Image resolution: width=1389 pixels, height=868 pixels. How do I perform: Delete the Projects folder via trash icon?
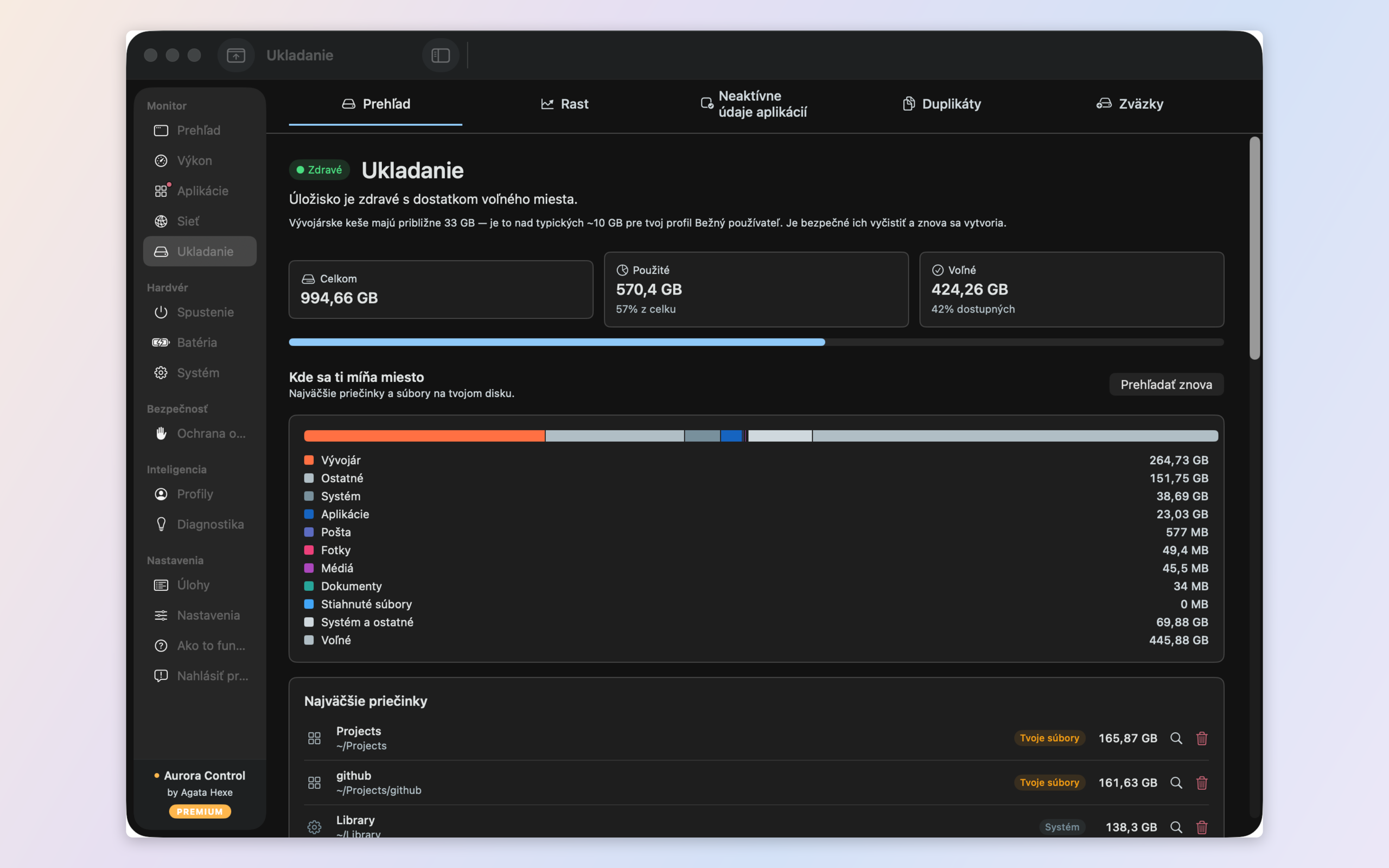click(x=1202, y=738)
